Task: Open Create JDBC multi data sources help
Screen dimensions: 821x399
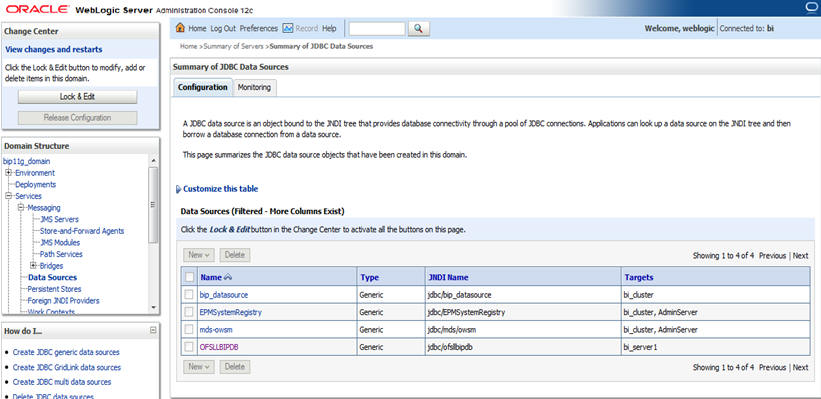Action: pos(62,382)
